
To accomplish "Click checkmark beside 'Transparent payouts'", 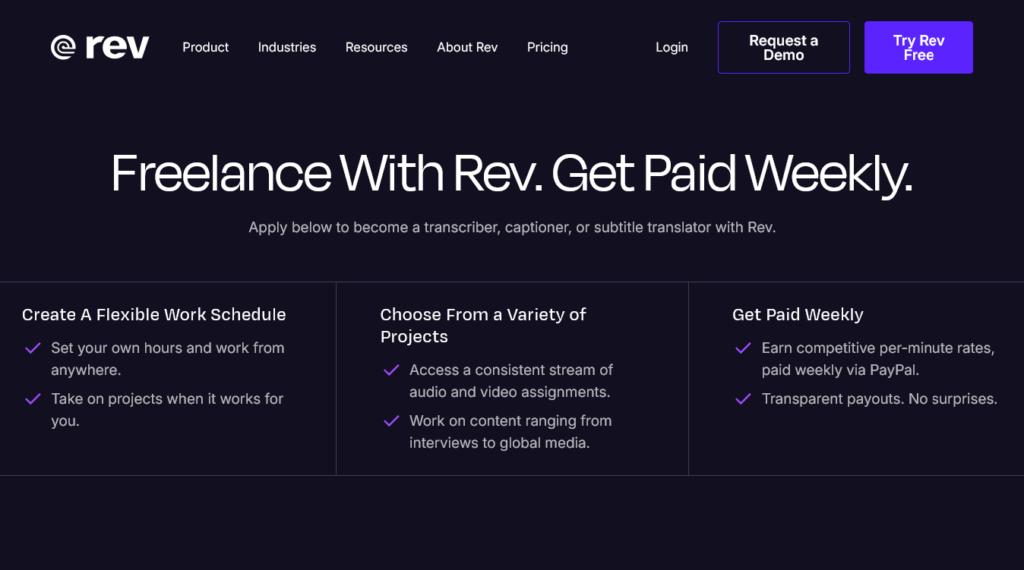I will (x=743, y=399).
